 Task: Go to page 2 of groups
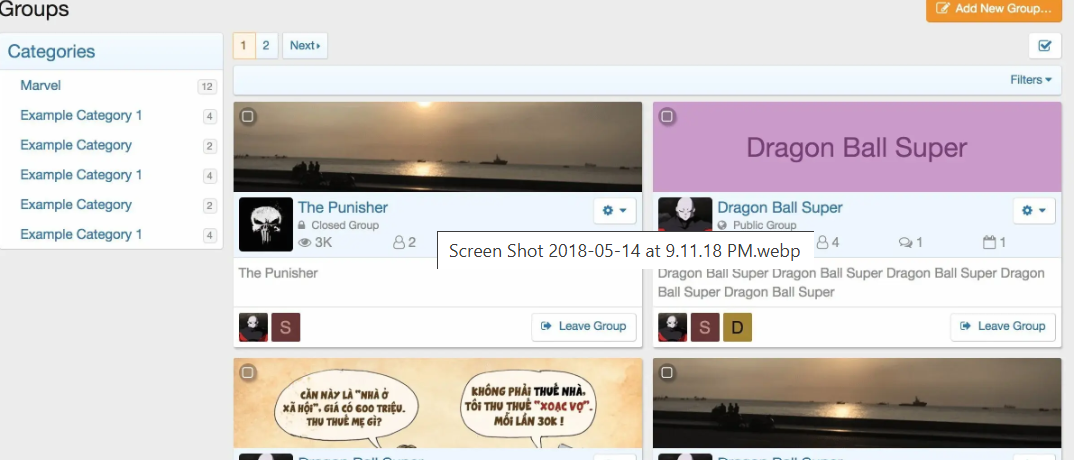tap(266, 46)
